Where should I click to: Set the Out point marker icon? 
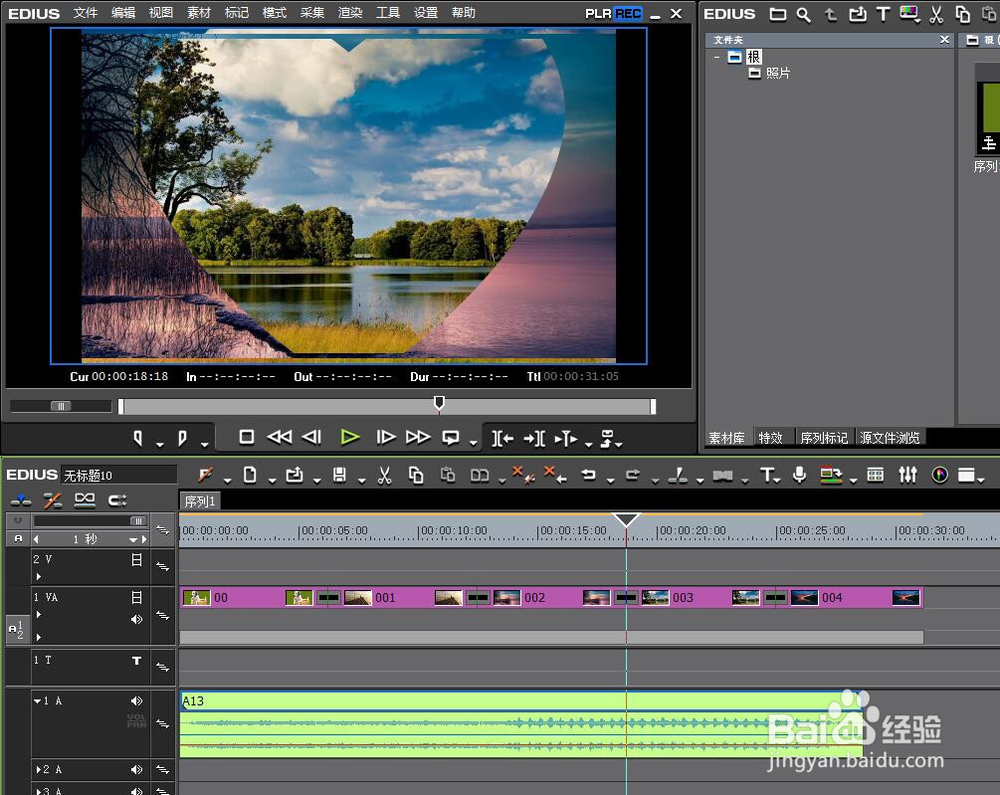[182, 438]
